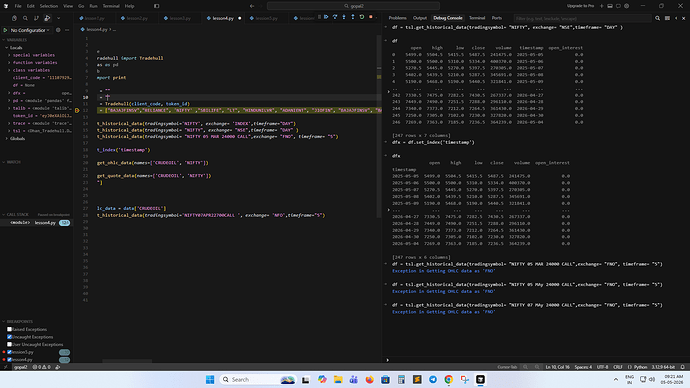Open the Explorer view icon

14,18
